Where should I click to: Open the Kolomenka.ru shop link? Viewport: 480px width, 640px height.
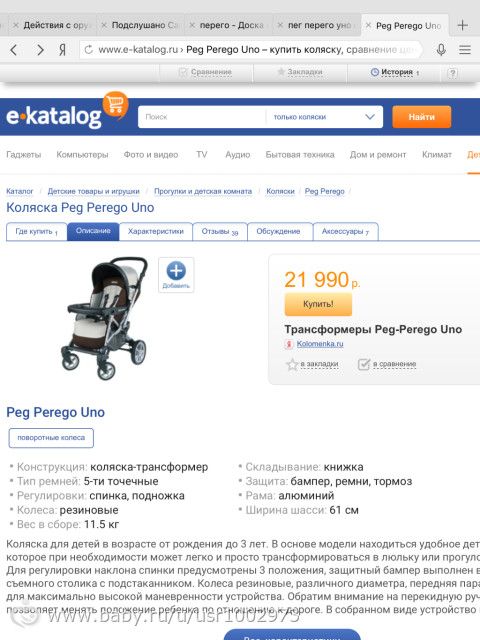320,344
